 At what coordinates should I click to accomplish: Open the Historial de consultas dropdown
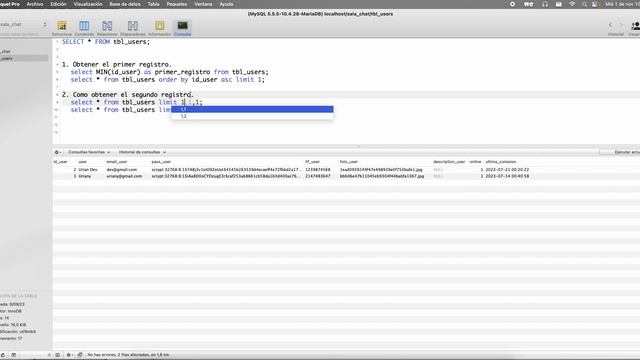[x=142, y=152]
